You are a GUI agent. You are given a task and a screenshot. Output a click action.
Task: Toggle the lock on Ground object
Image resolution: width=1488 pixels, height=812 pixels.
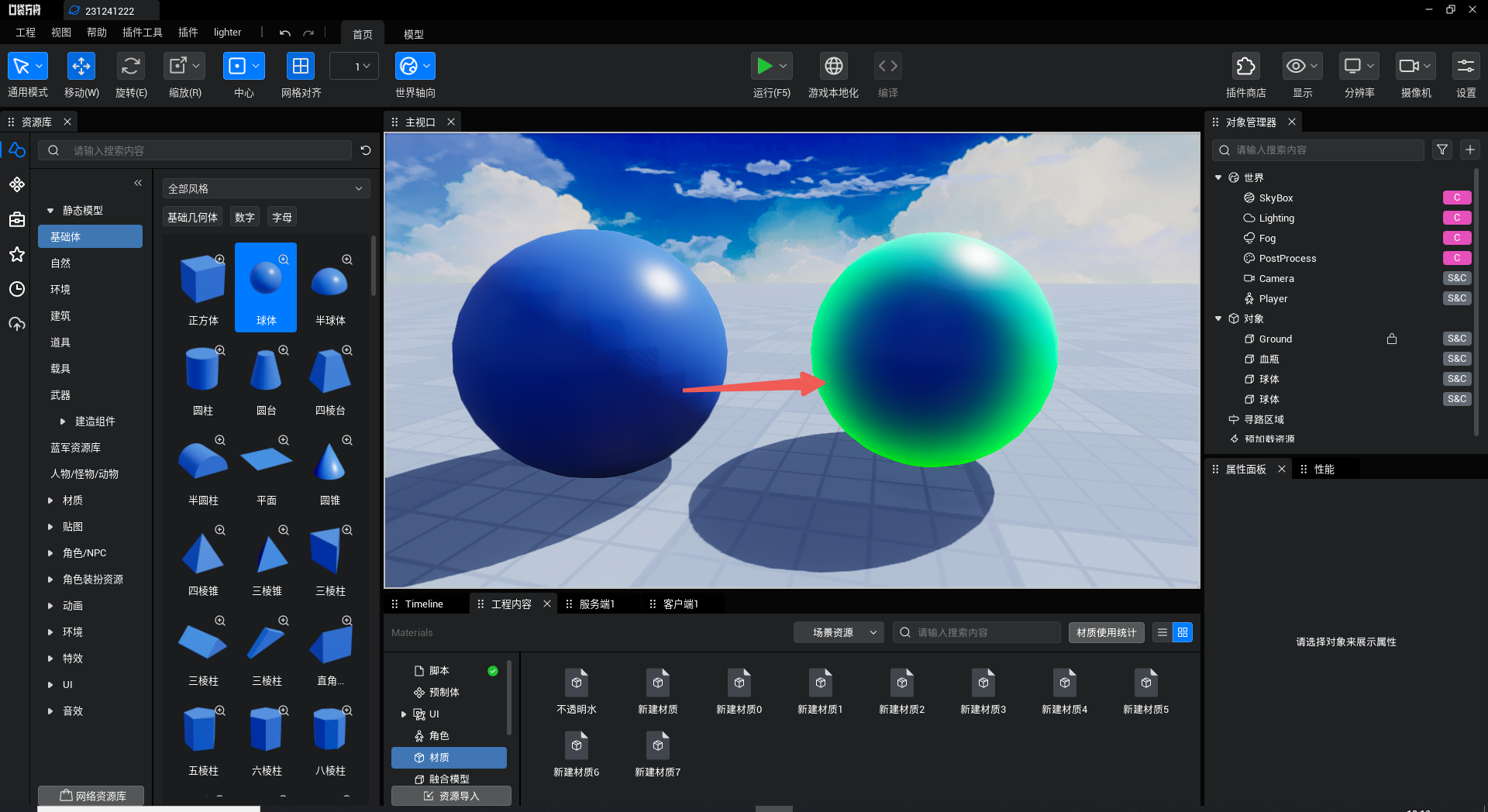pos(1392,339)
